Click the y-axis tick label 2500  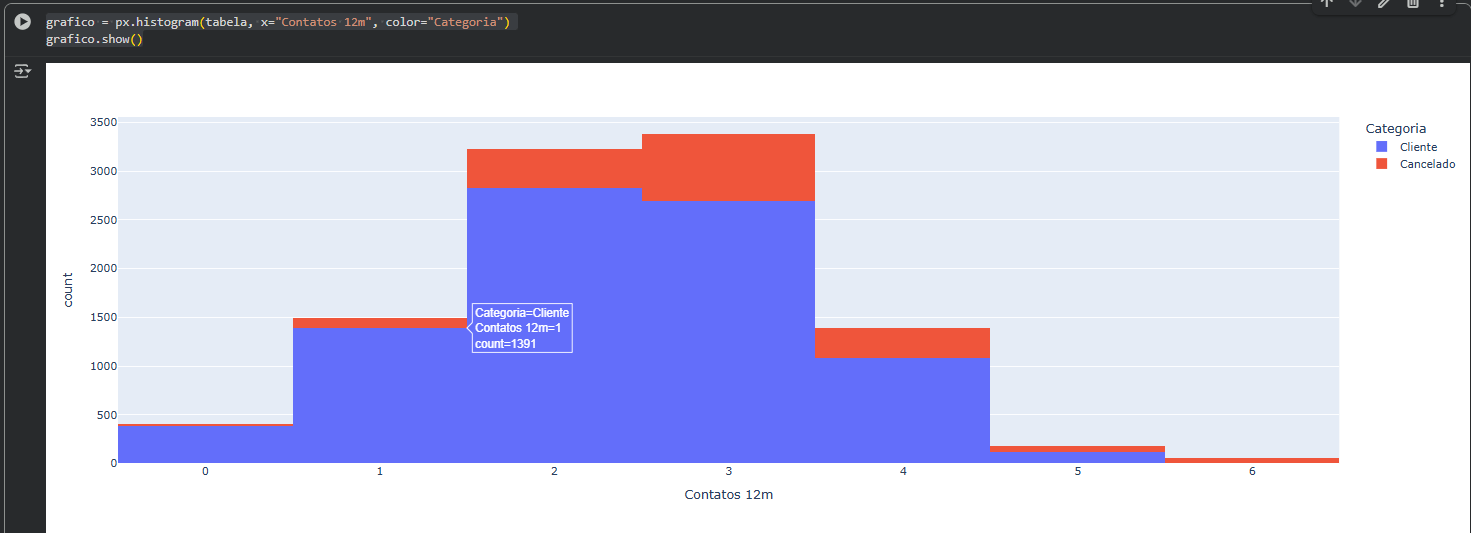point(104,220)
